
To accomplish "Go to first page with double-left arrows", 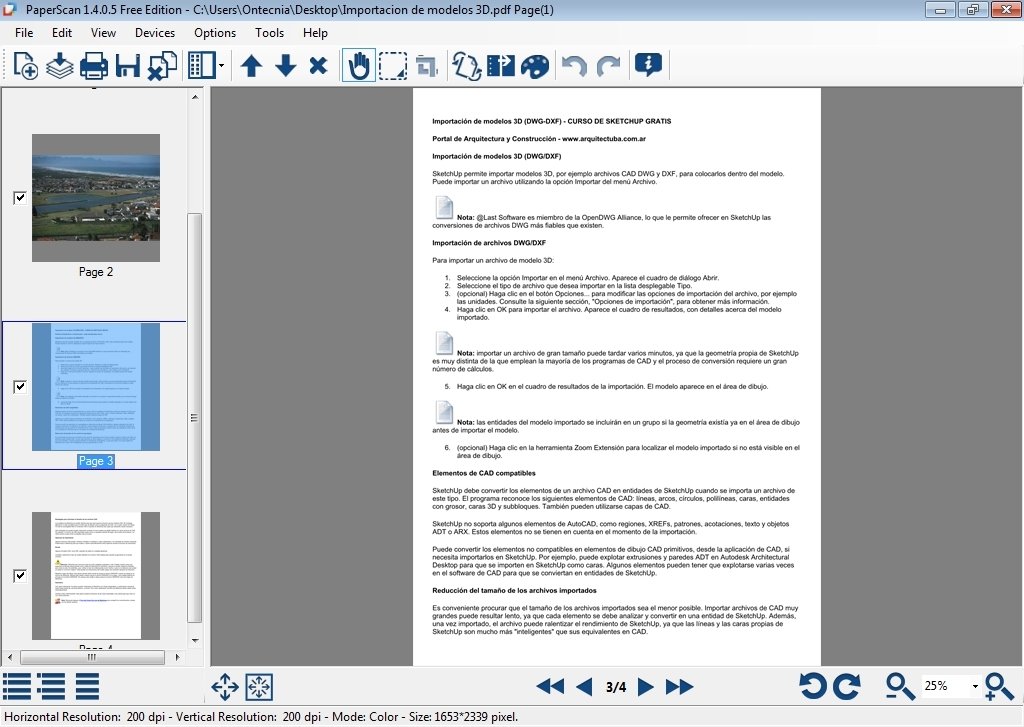I will pyautogui.click(x=550, y=687).
